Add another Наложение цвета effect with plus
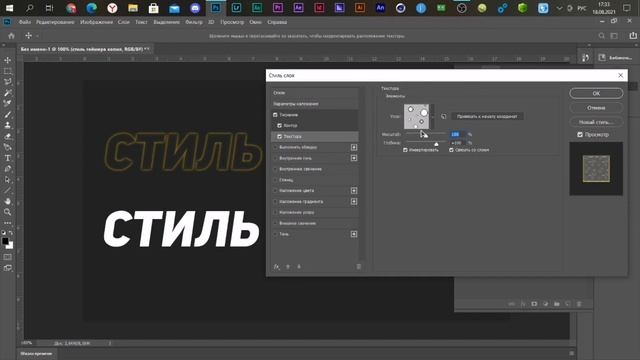Viewport: 640px width, 360px height. [x=354, y=191]
